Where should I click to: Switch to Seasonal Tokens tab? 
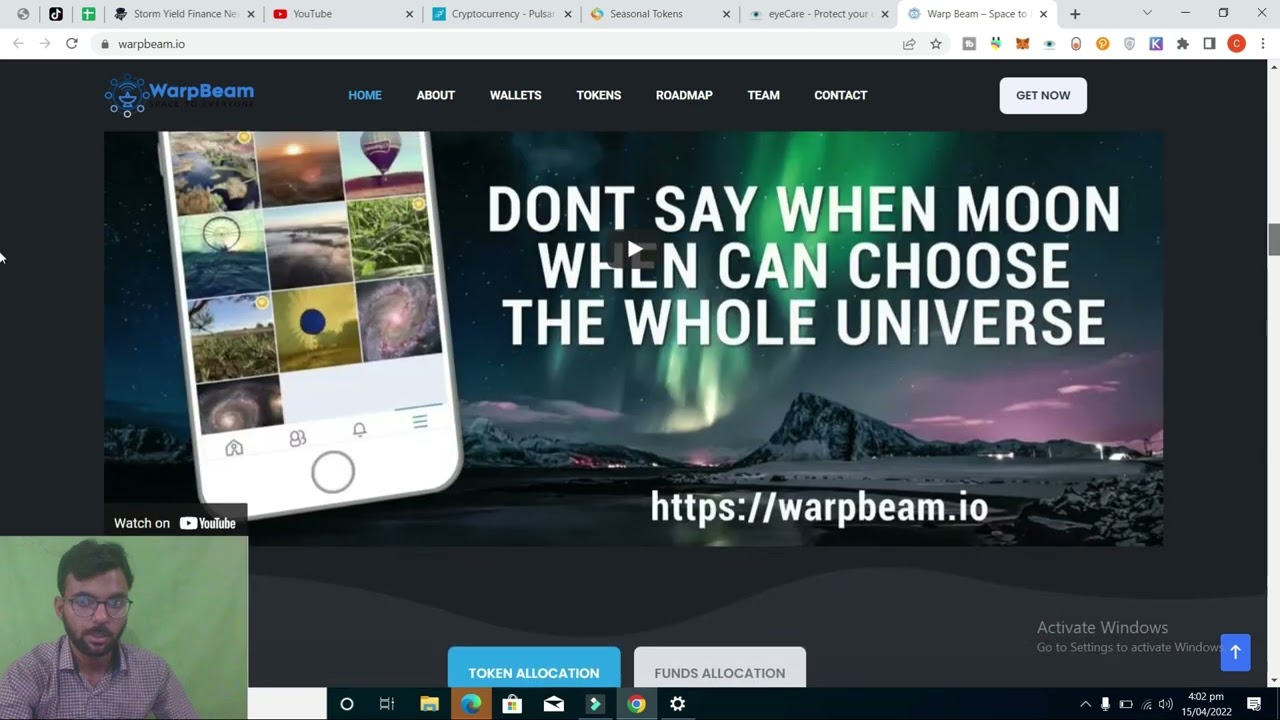click(661, 14)
